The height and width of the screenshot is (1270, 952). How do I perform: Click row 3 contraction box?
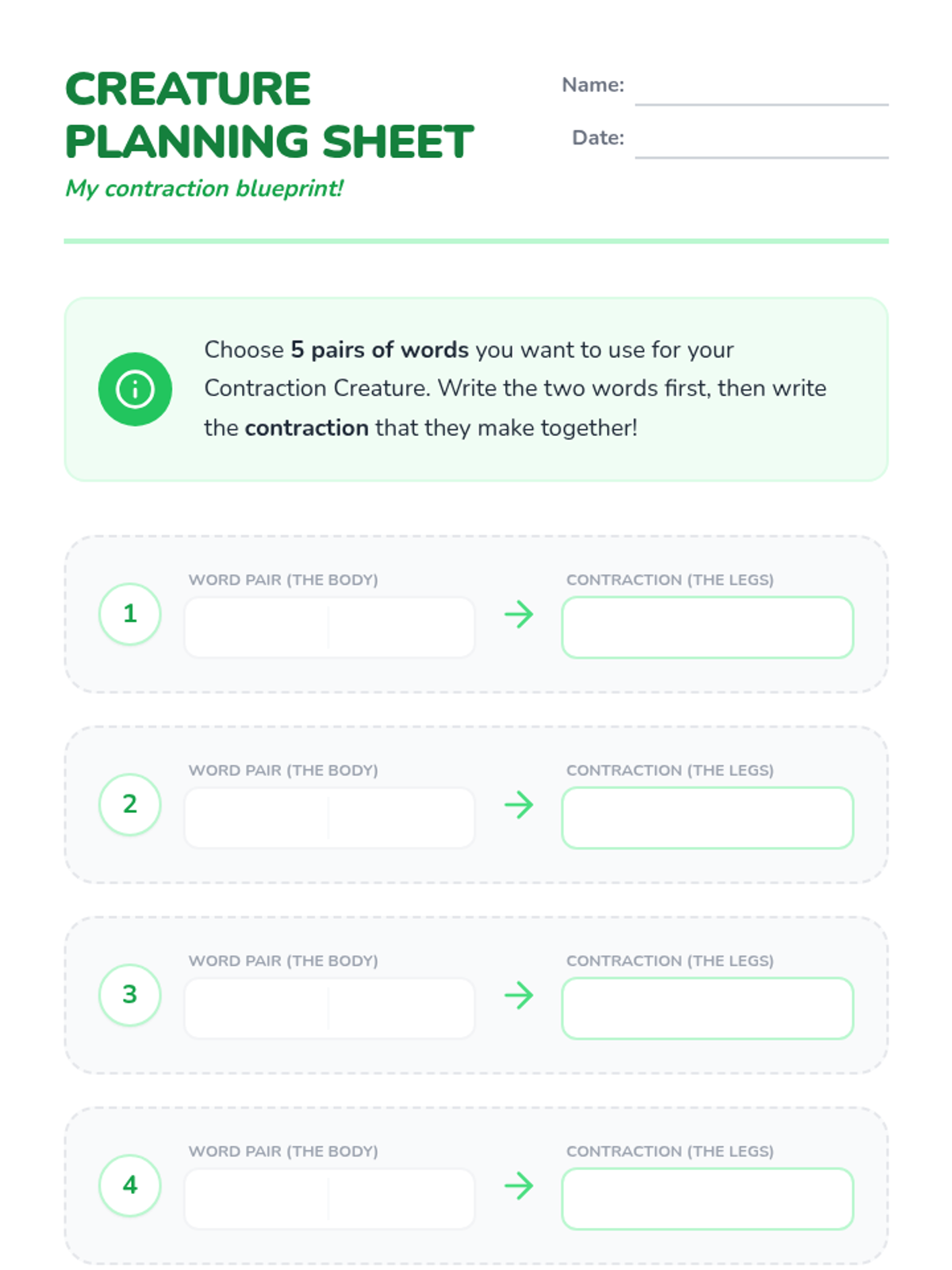[708, 1008]
